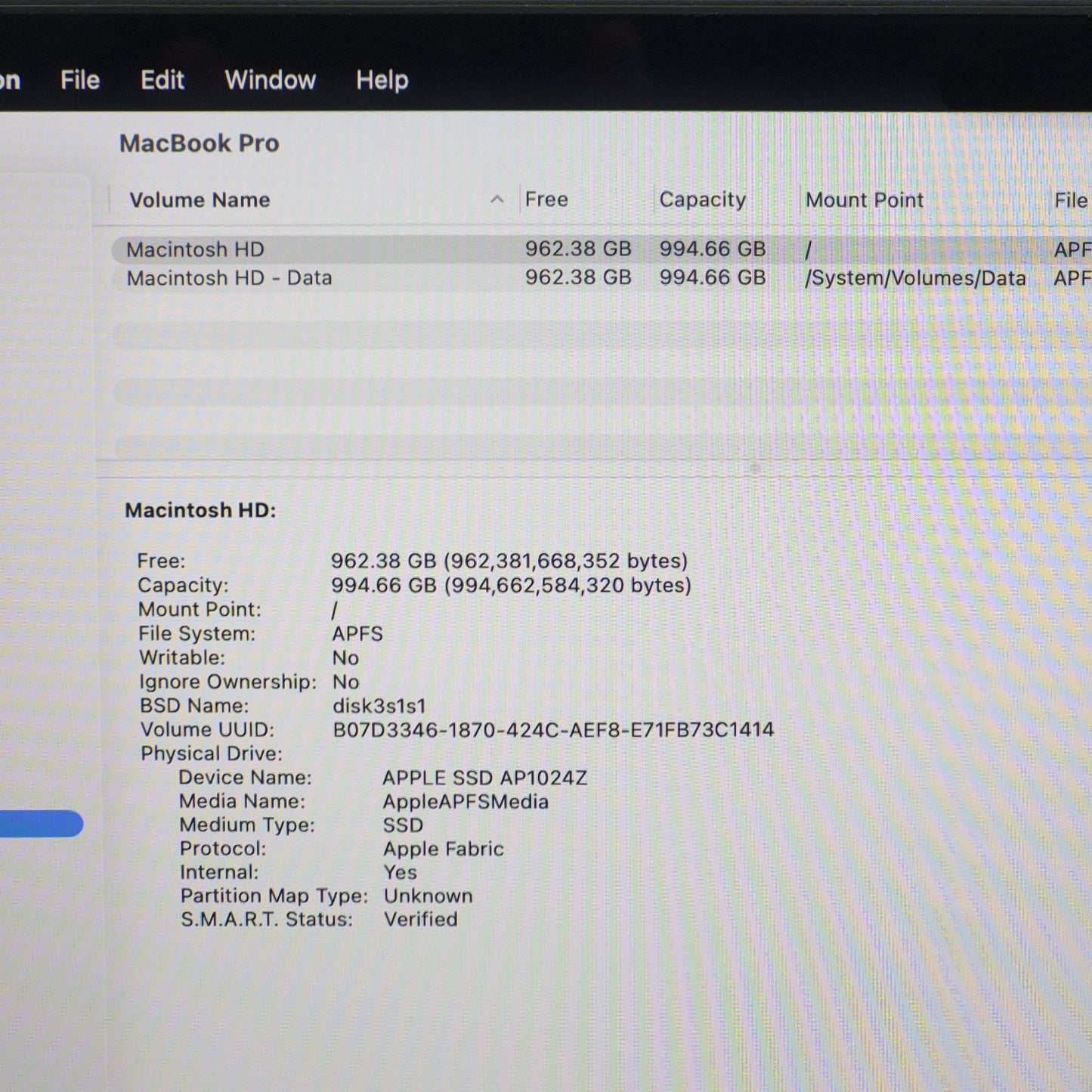Click the /System/Volumes/Data mount point entry
The image size is (1092, 1092).
pyautogui.click(x=916, y=278)
